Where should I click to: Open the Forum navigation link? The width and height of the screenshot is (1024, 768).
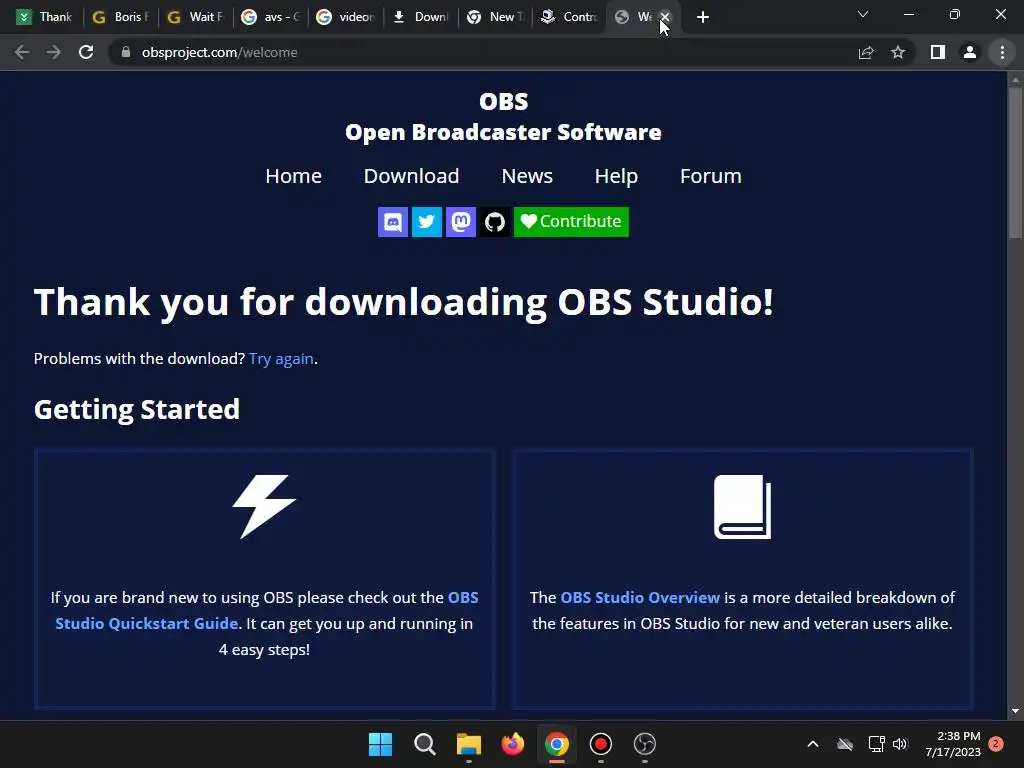point(711,176)
